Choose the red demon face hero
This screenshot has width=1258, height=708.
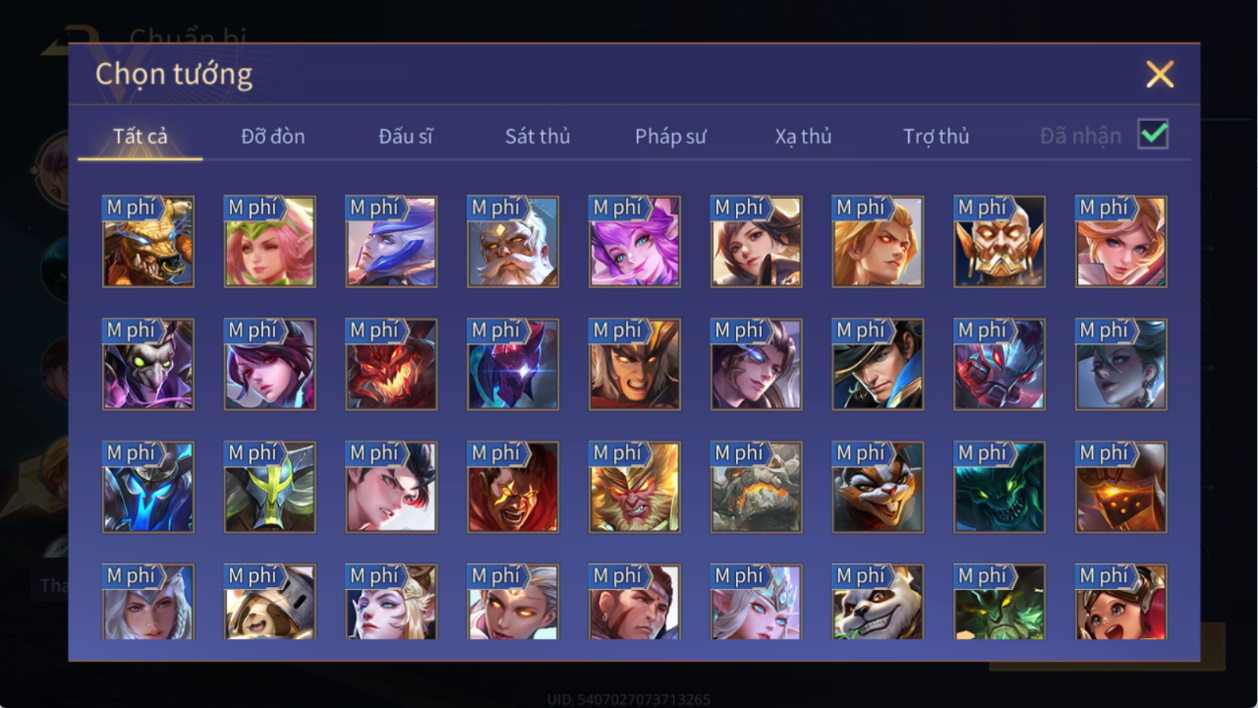391,365
